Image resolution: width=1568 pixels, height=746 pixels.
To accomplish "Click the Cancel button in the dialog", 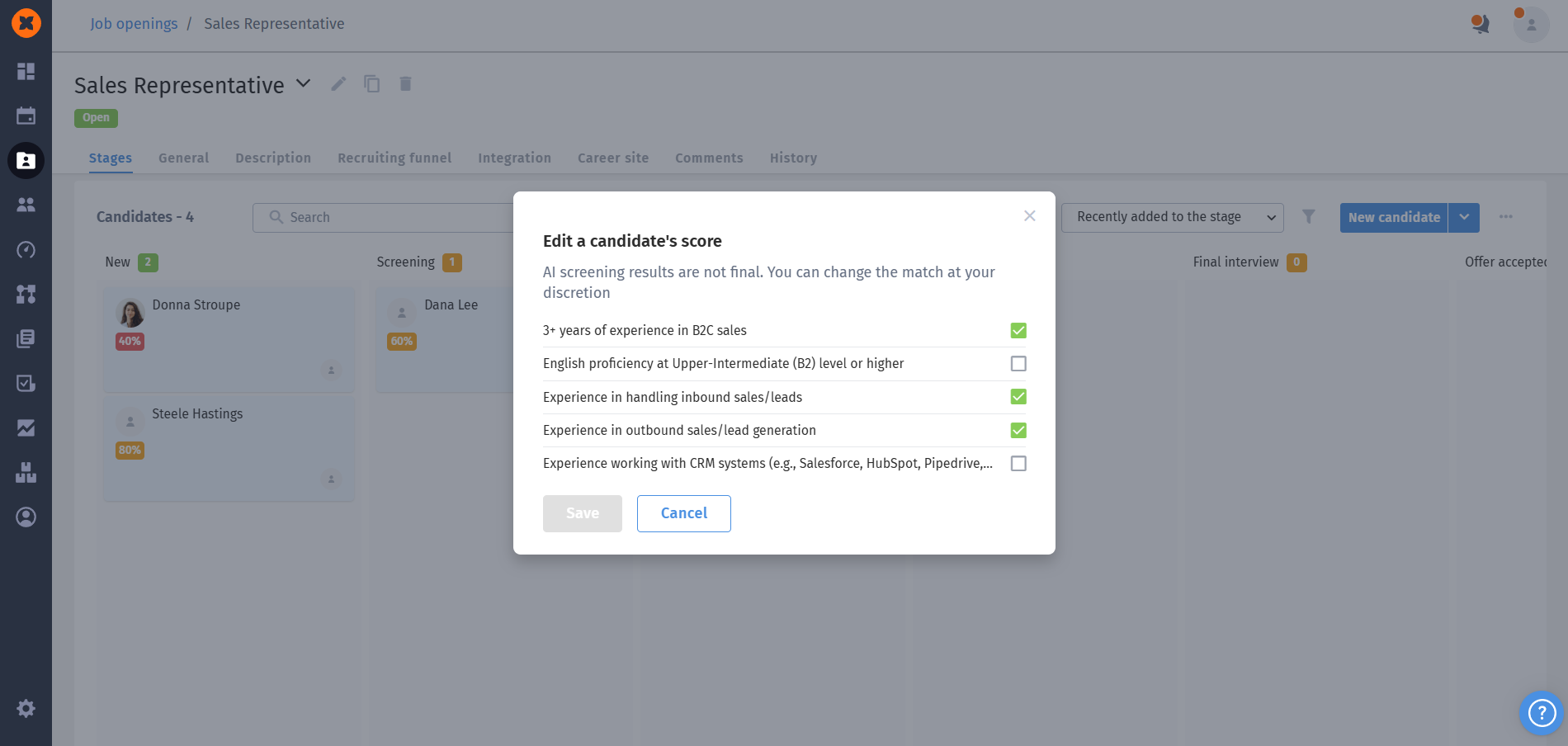I will (x=683, y=513).
